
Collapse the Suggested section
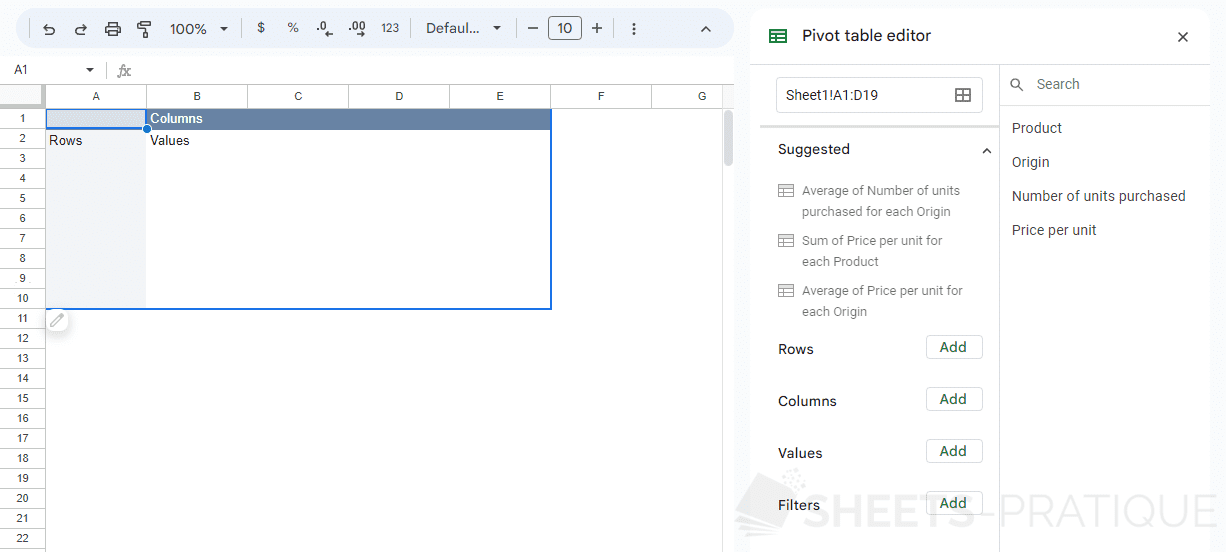pyautogui.click(x=987, y=151)
